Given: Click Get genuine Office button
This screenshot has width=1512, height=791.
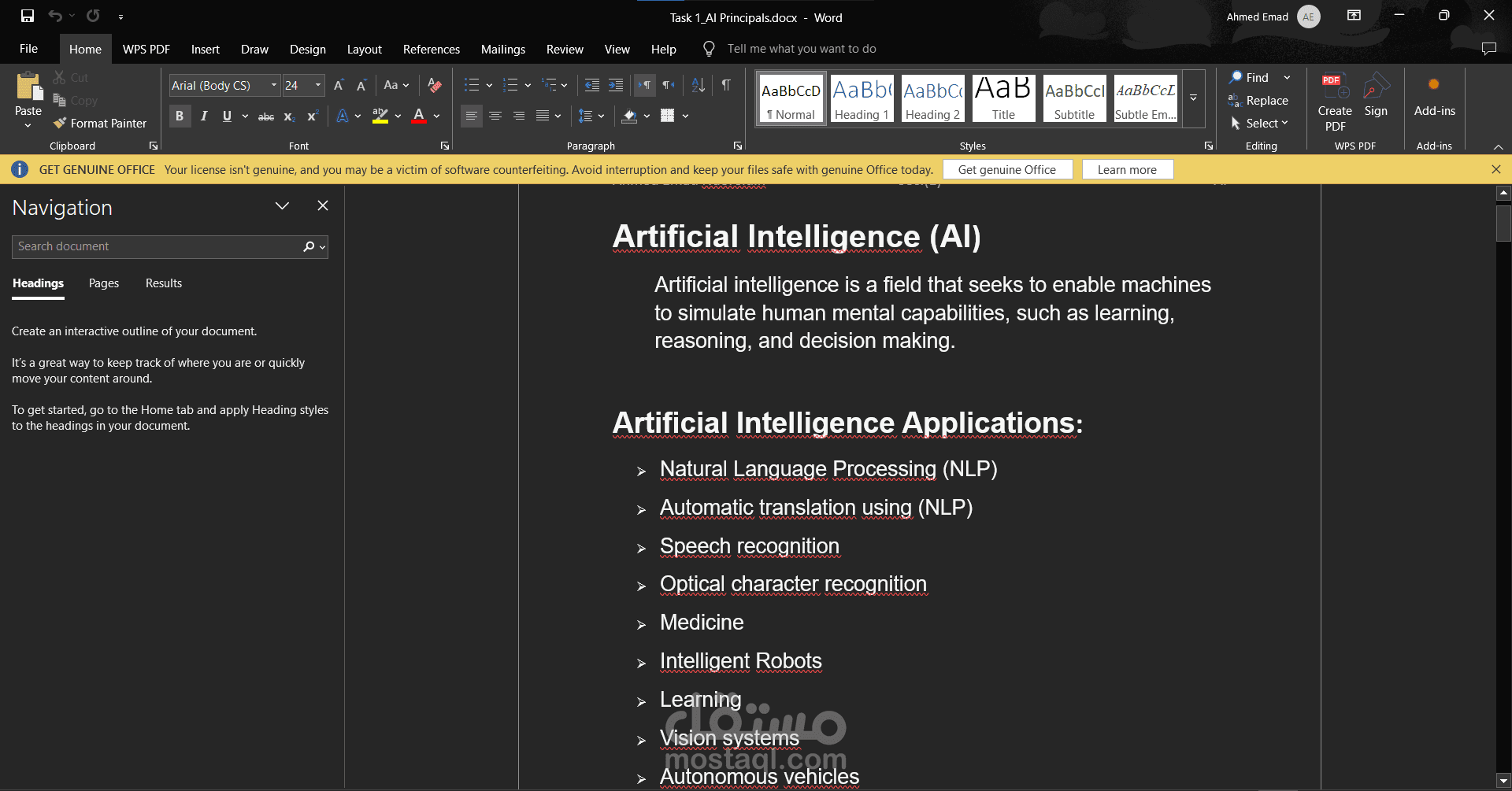Looking at the screenshot, I should 1007,169.
